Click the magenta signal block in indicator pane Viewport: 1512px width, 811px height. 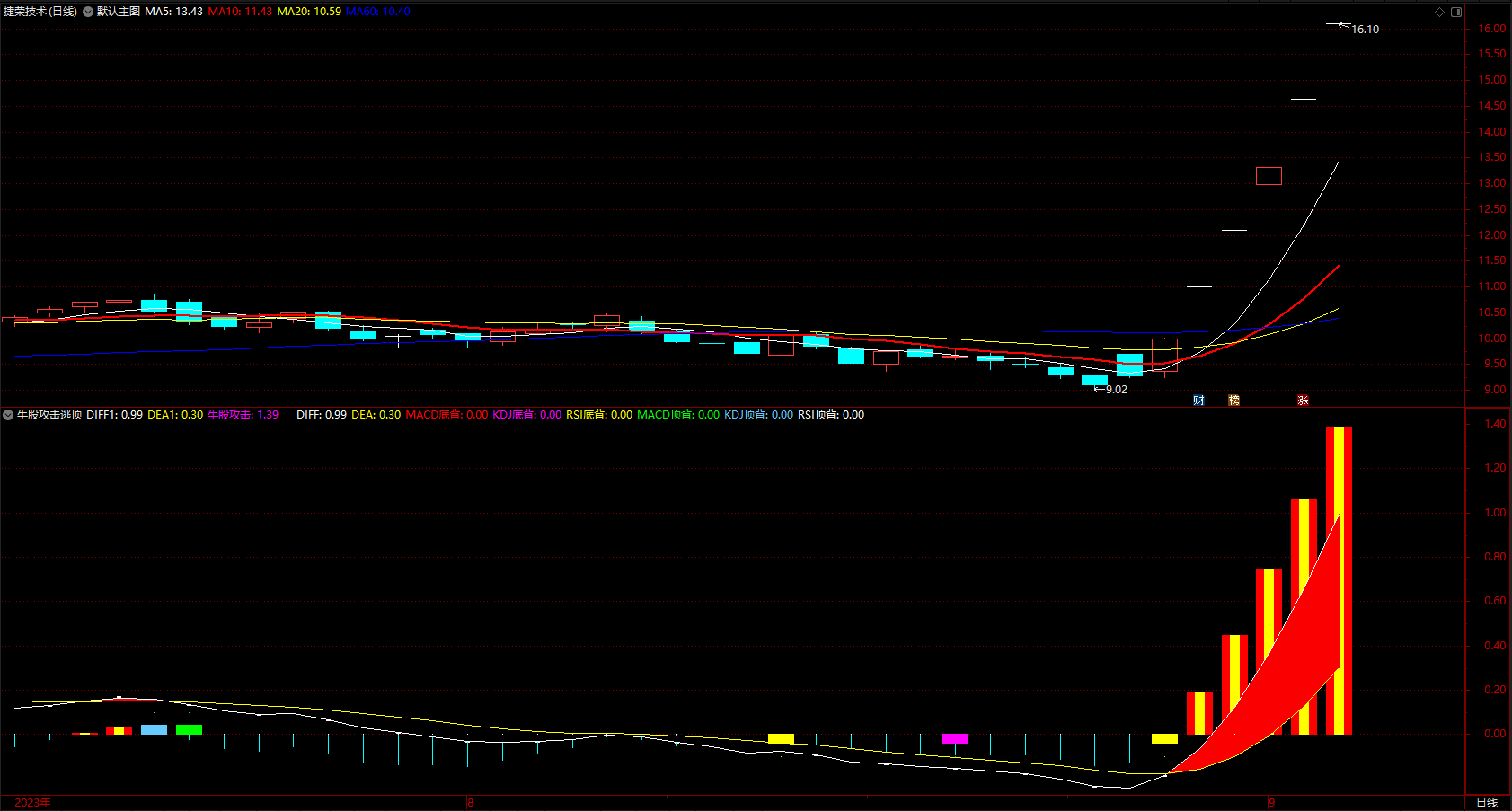tap(955, 738)
